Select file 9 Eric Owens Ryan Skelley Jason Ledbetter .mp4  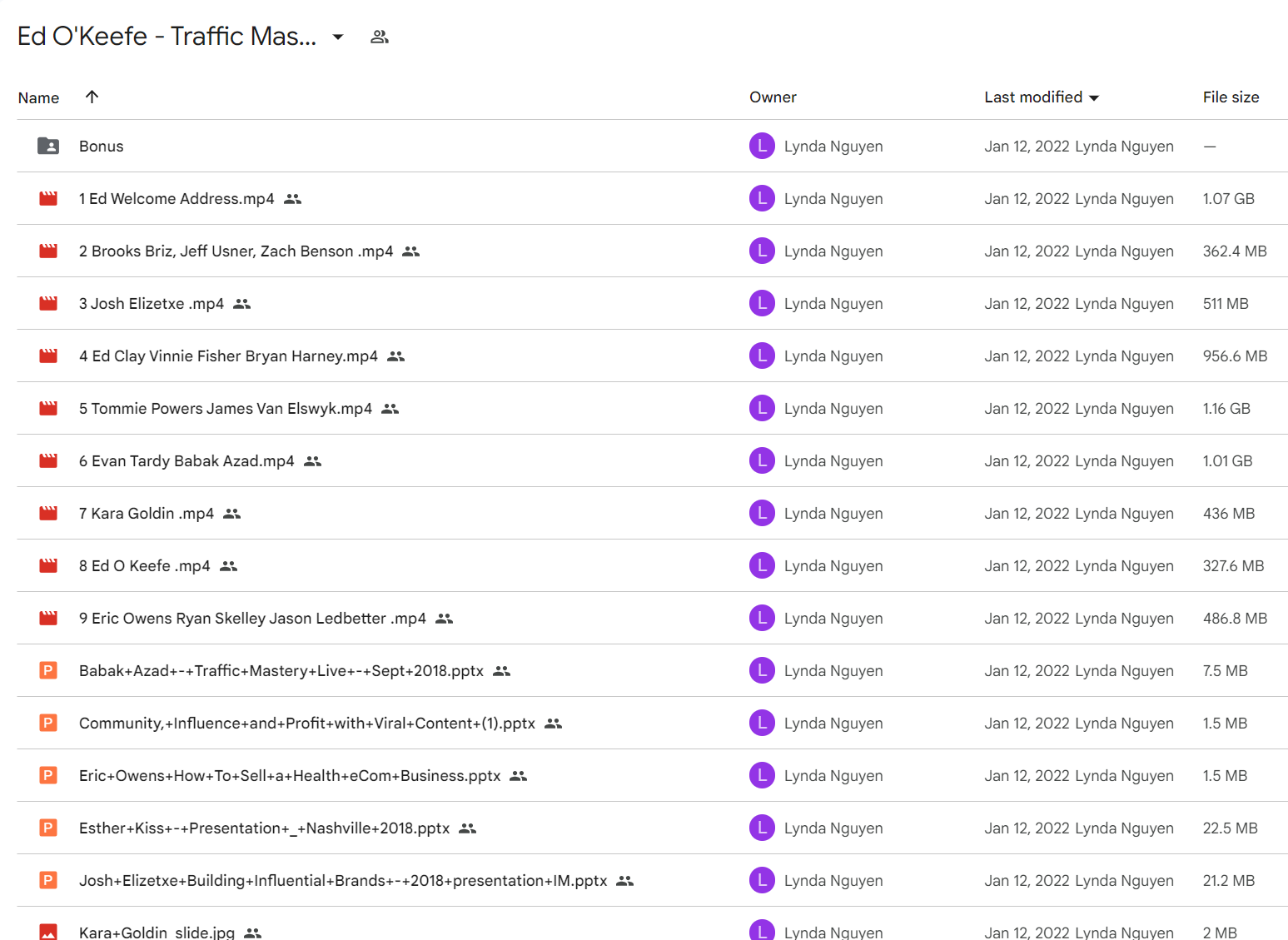coord(252,618)
